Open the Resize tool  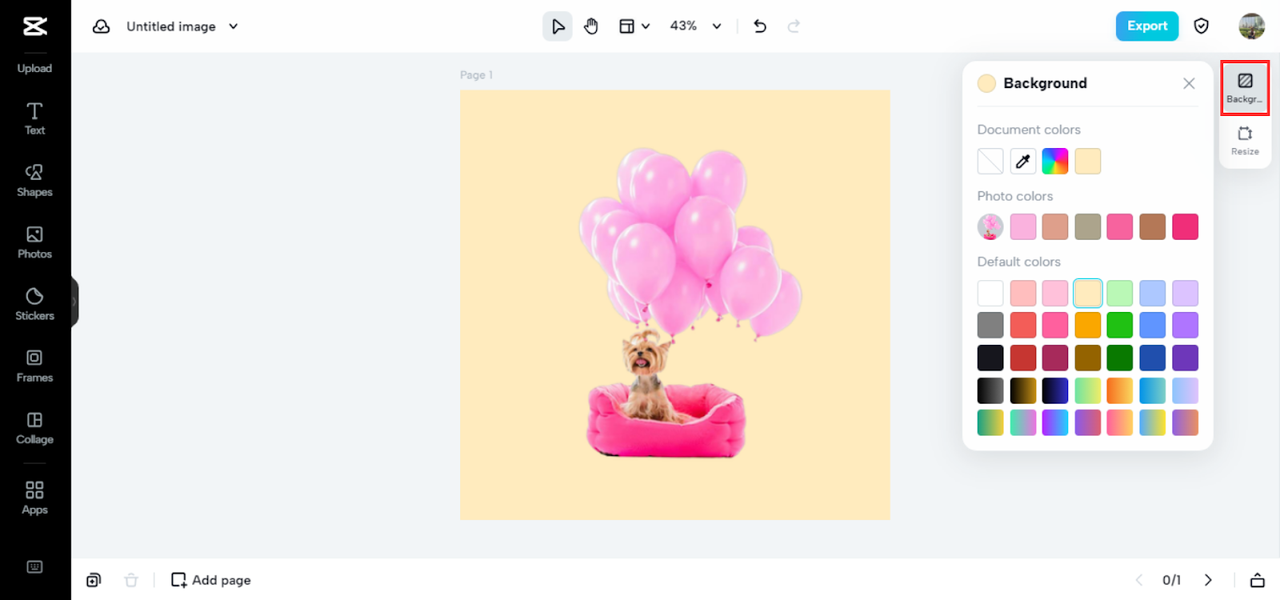click(1245, 141)
